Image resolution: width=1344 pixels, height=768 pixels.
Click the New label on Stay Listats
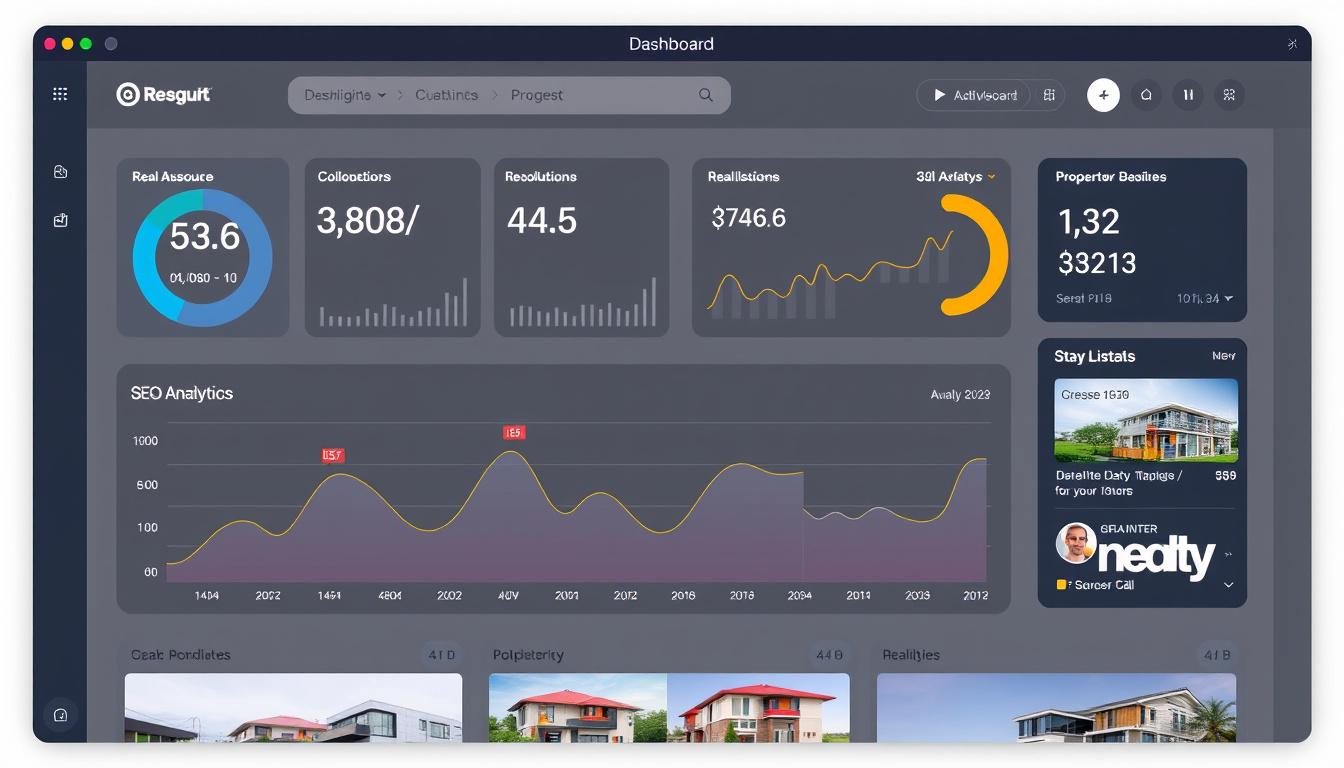coord(1224,356)
